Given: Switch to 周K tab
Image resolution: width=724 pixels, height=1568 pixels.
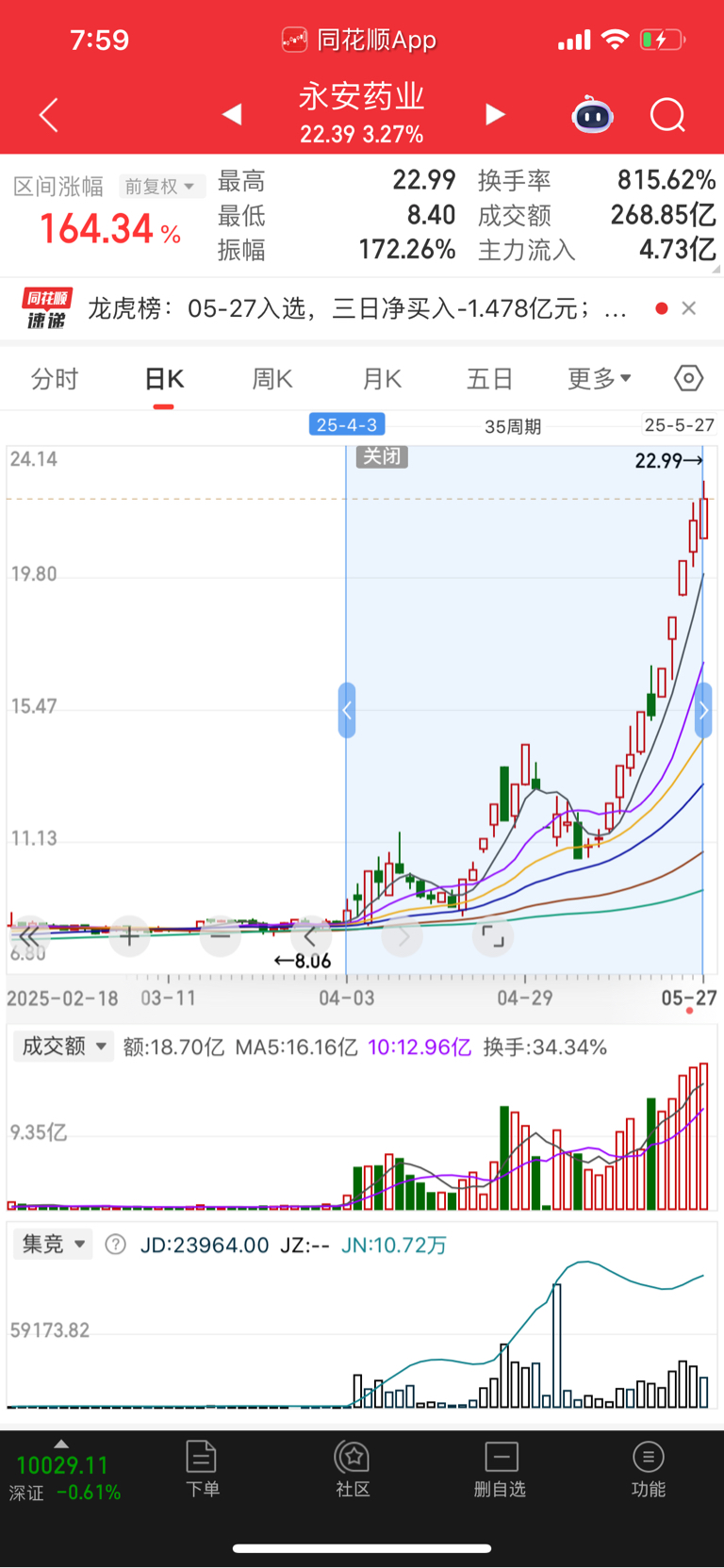Looking at the screenshot, I should point(272,378).
